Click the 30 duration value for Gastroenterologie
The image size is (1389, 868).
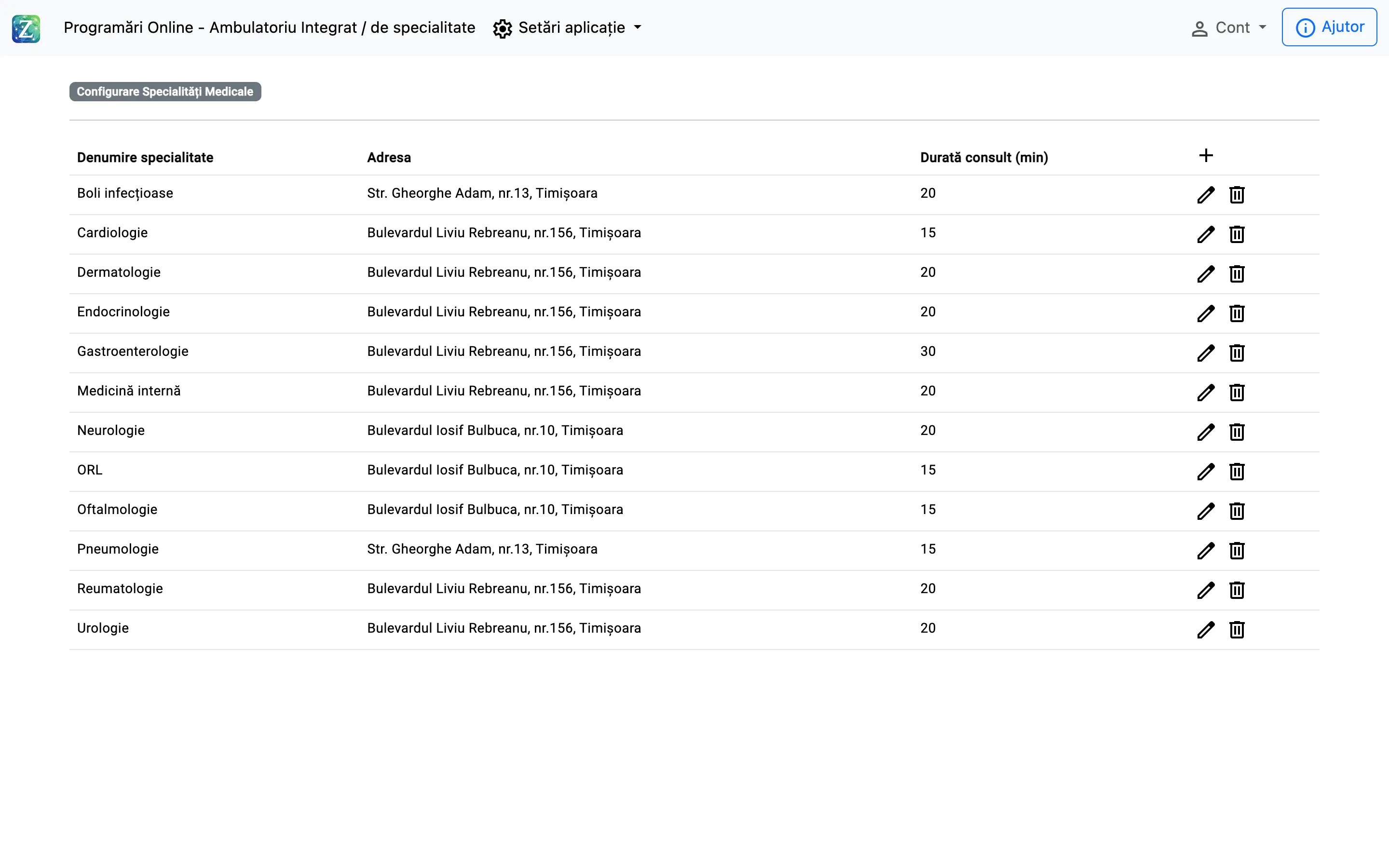tap(928, 352)
